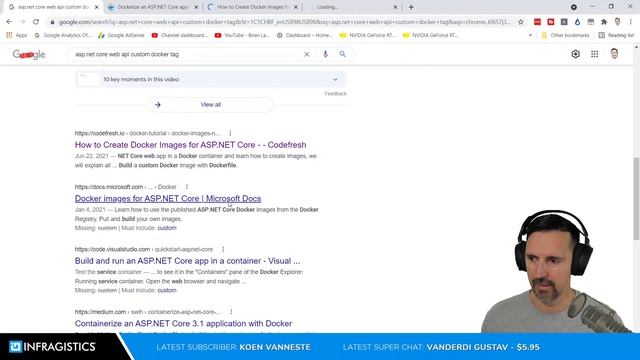Screen dimensions: 640x360
Task: Open Reading list panel
Action: 616,36
